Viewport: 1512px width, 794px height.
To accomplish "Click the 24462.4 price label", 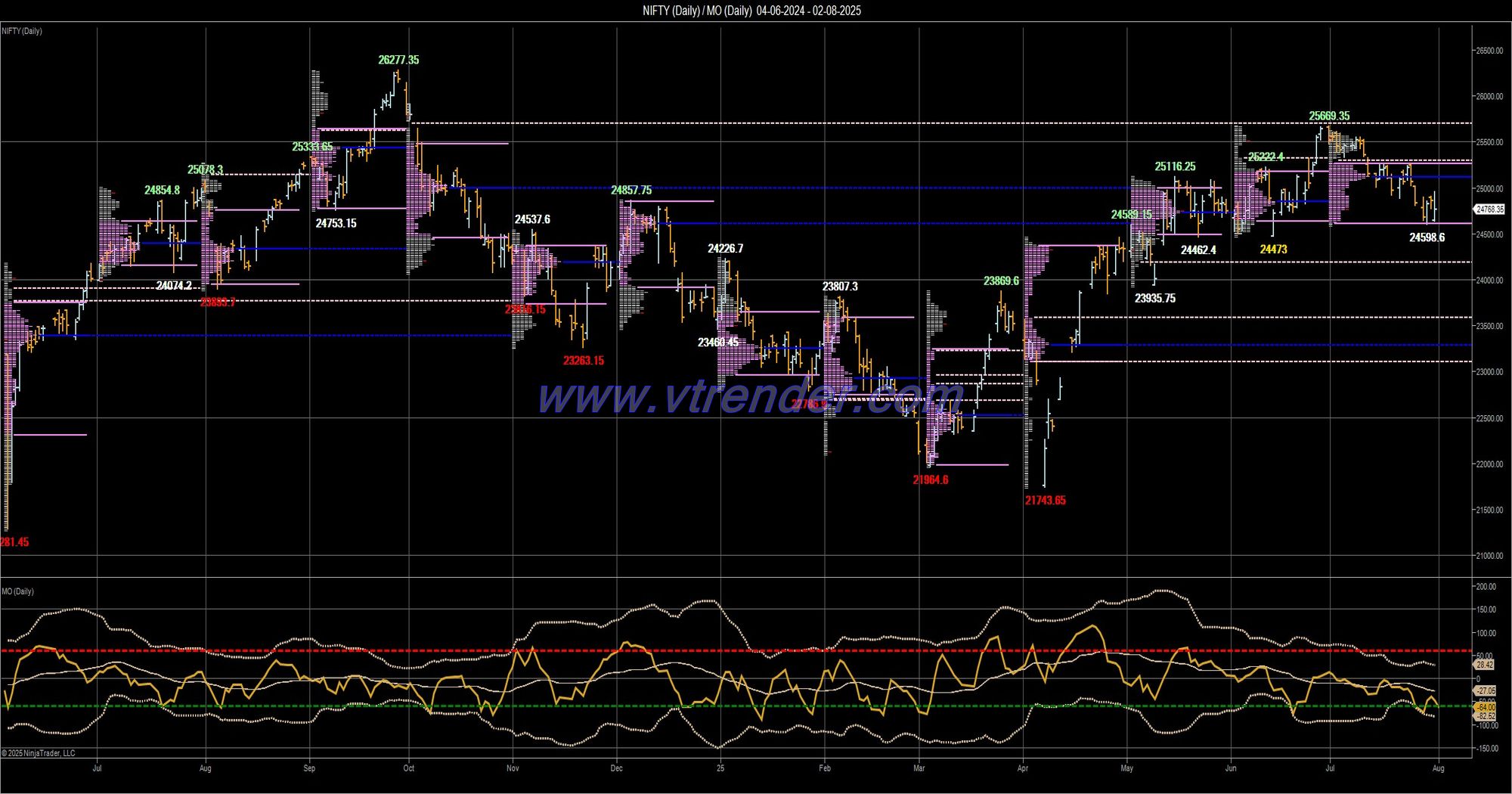I will 1198,250.
